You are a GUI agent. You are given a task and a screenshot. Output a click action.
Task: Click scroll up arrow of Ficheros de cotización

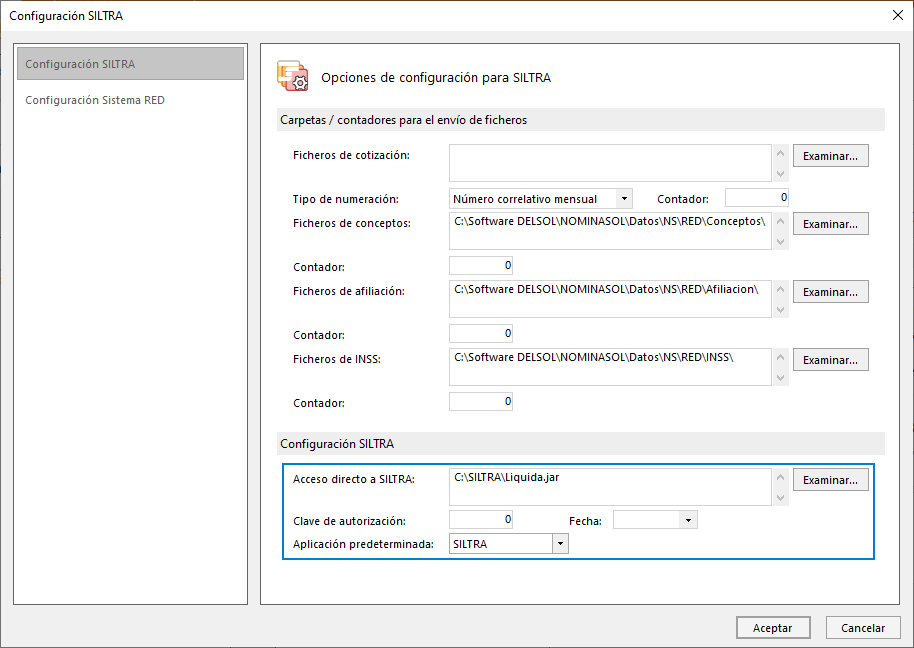click(x=781, y=153)
